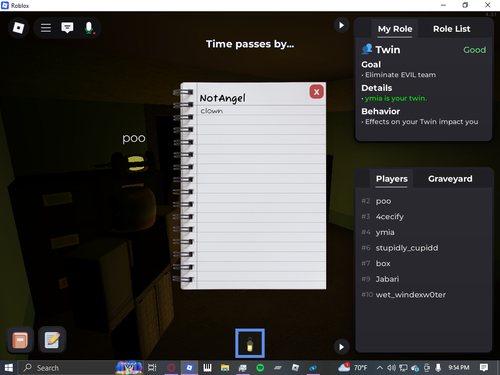This screenshot has height=375, width=500.
Task: Open the network icon in tray
Action: (x=403, y=368)
